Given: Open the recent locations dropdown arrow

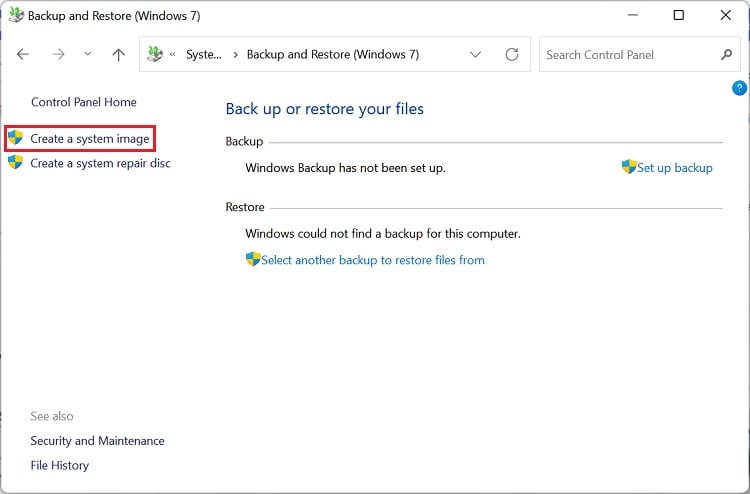Looking at the screenshot, I should (x=88, y=55).
